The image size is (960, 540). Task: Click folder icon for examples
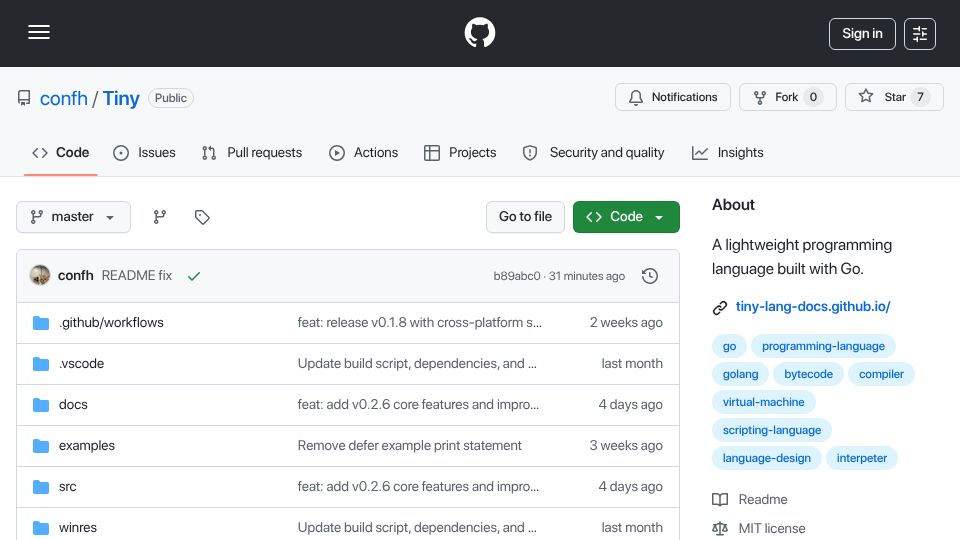pos(41,446)
